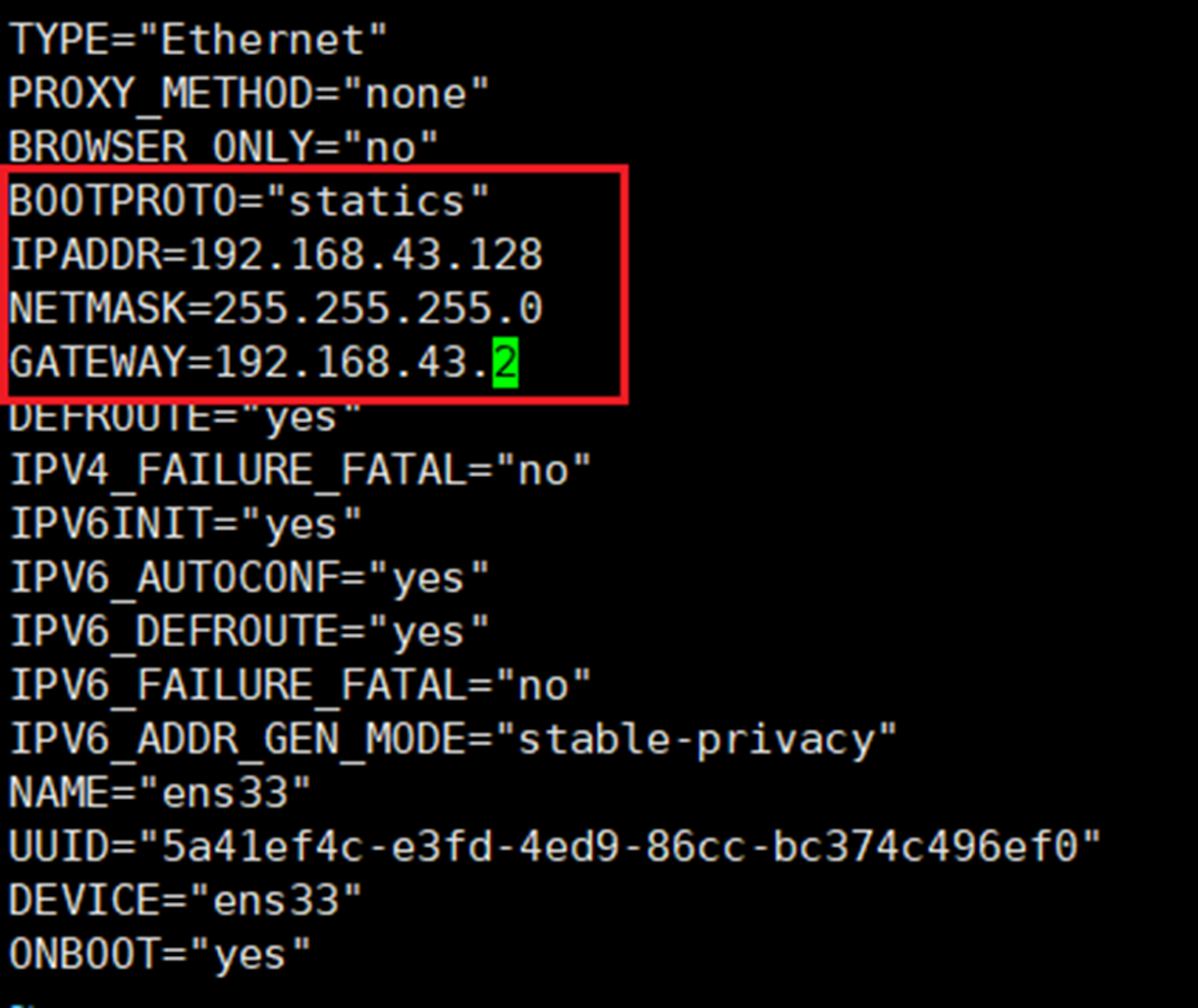Click the PROXY_METHOD "none" value

pos(426,94)
